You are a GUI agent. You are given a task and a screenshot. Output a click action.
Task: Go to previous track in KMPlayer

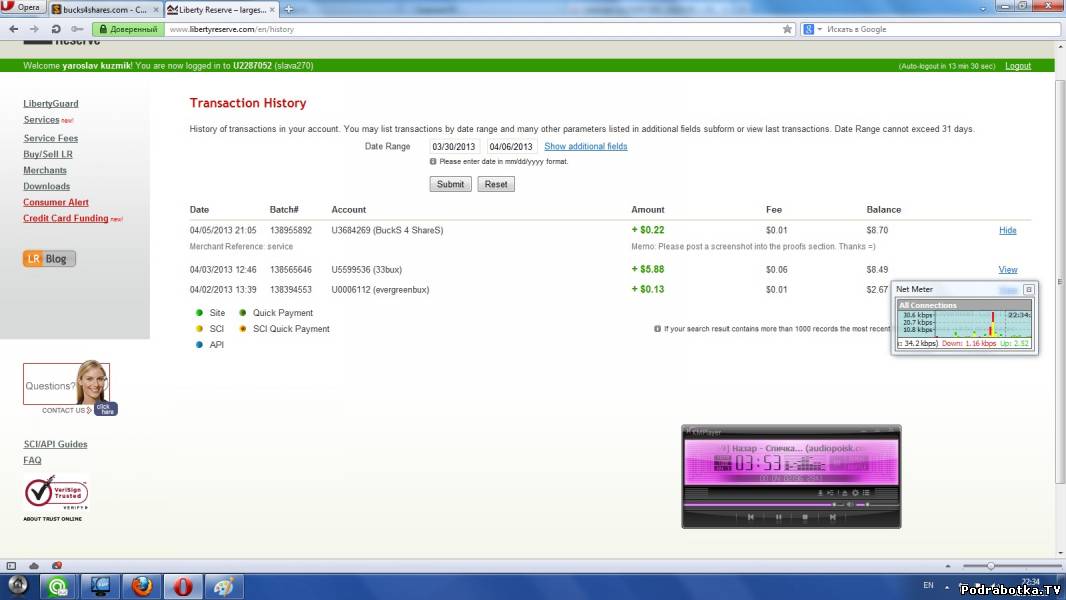pos(751,517)
